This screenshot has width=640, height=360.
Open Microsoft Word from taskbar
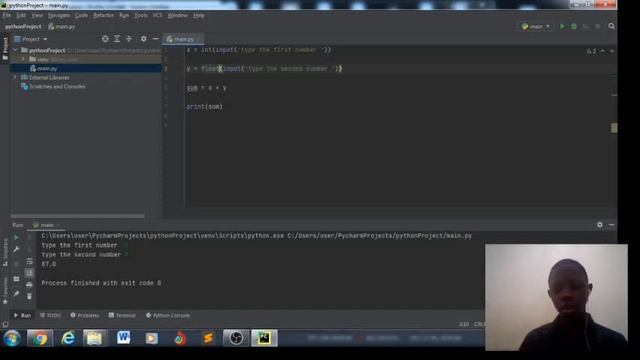pyautogui.click(x=123, y=338)
